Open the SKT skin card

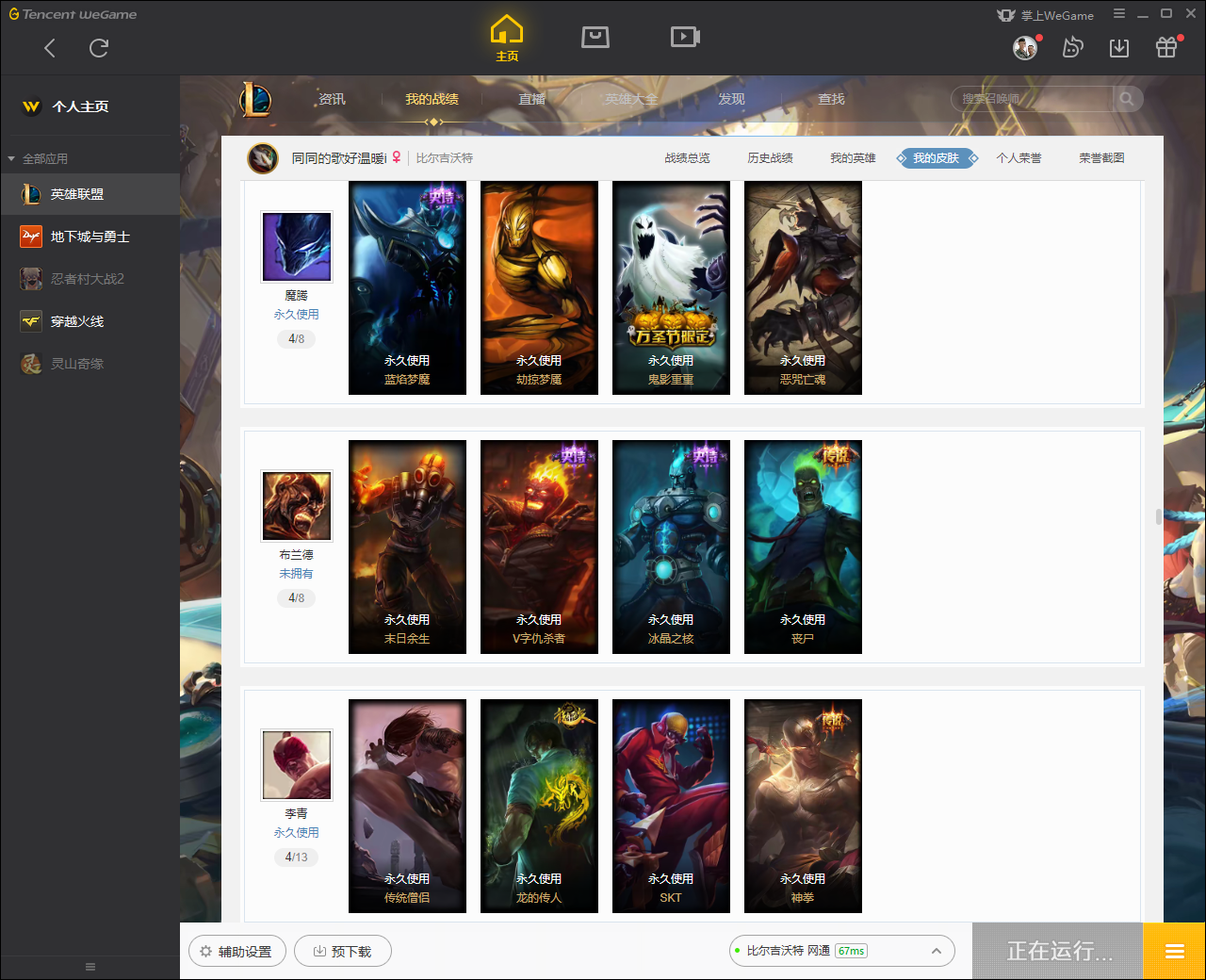[671, 806]
